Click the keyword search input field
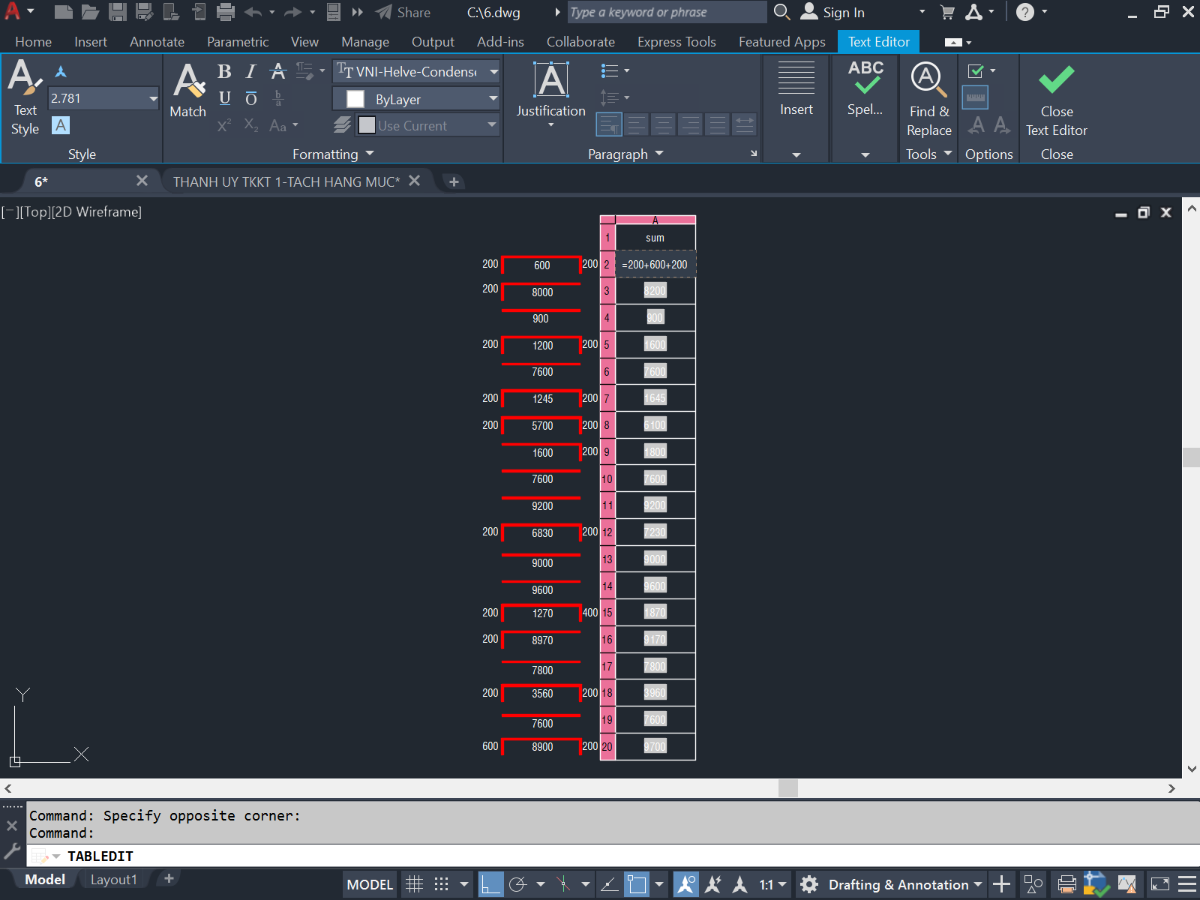The width and height of the screenshot is (1200, 900). pyautogui.click(x=667, y=12)
